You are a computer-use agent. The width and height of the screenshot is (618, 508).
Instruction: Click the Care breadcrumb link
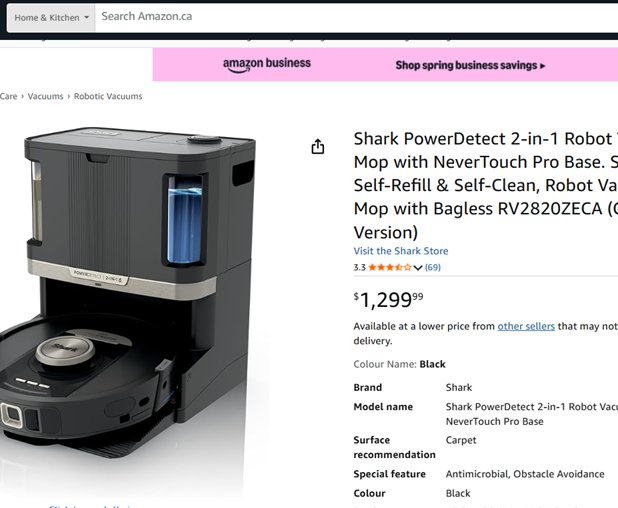(8, 96)
